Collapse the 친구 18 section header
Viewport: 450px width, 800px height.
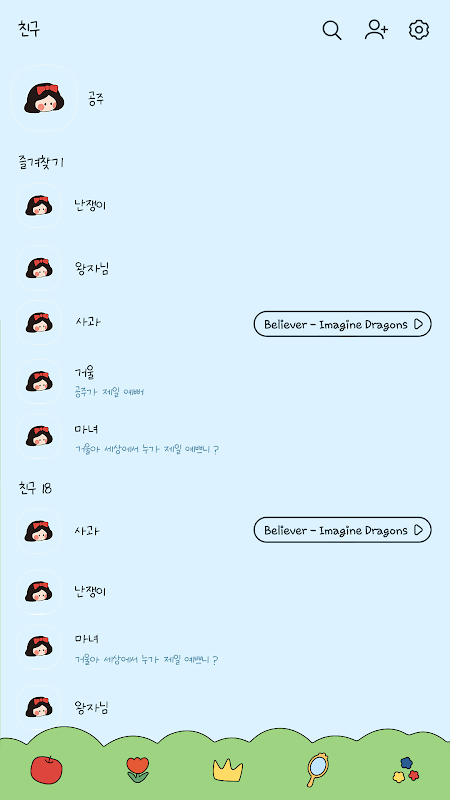click(x=35, y=489)
